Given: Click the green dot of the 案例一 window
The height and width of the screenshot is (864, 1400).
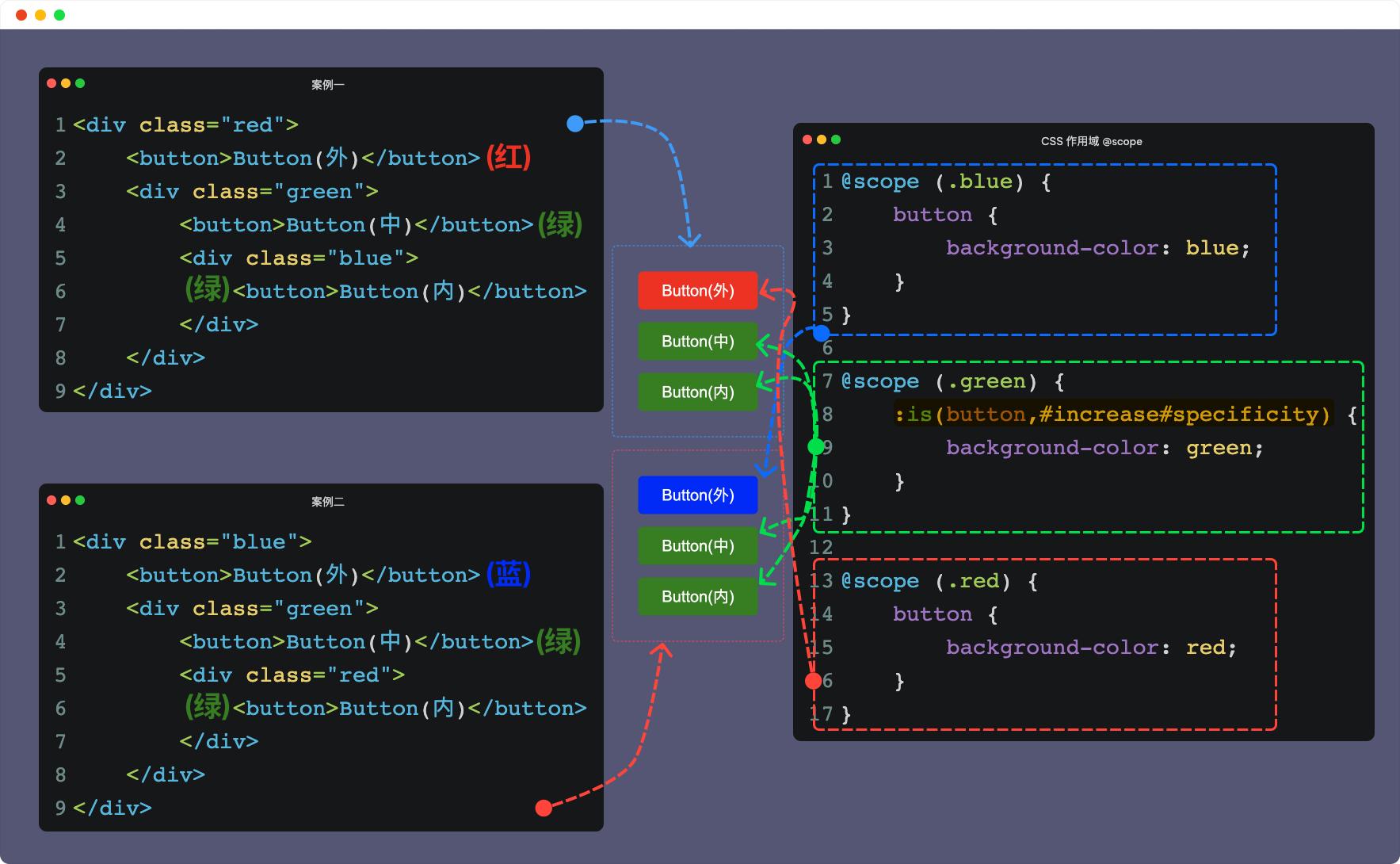Looking at the screenshot, I should click(x=80, y=83).
